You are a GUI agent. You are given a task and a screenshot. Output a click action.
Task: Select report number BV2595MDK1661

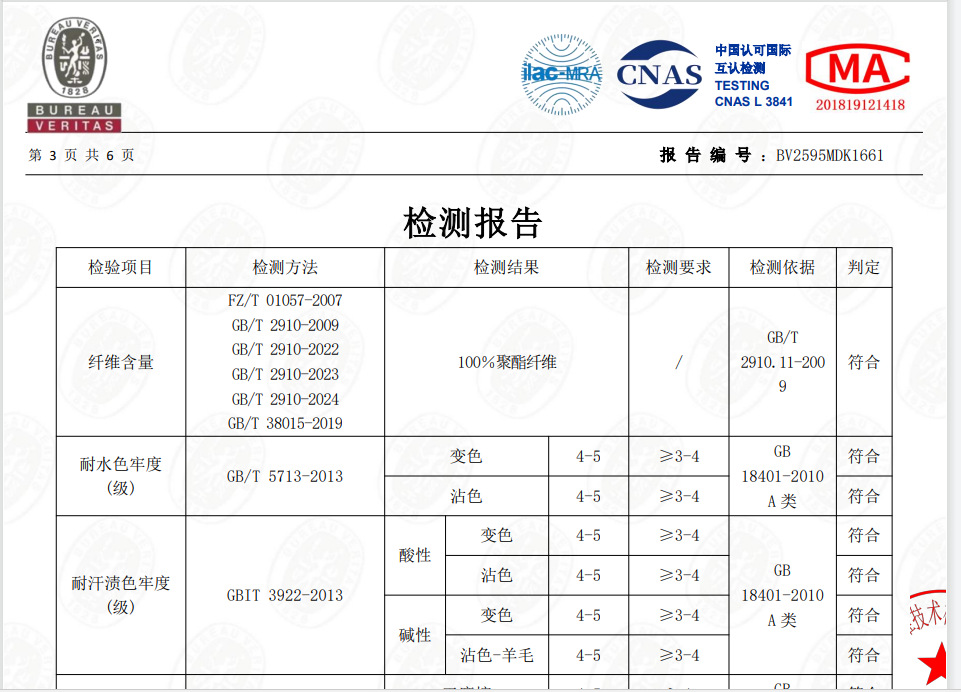tap(830, 156)
